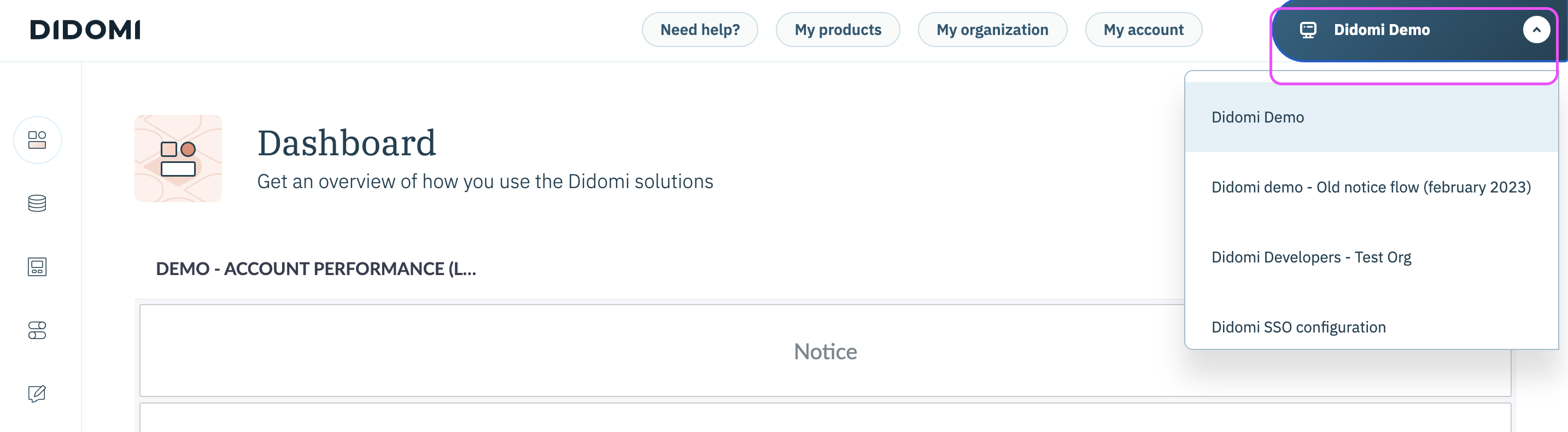Select the Data Manager database icon
This screenshot has height=432, width=1568.
(37, 203)
